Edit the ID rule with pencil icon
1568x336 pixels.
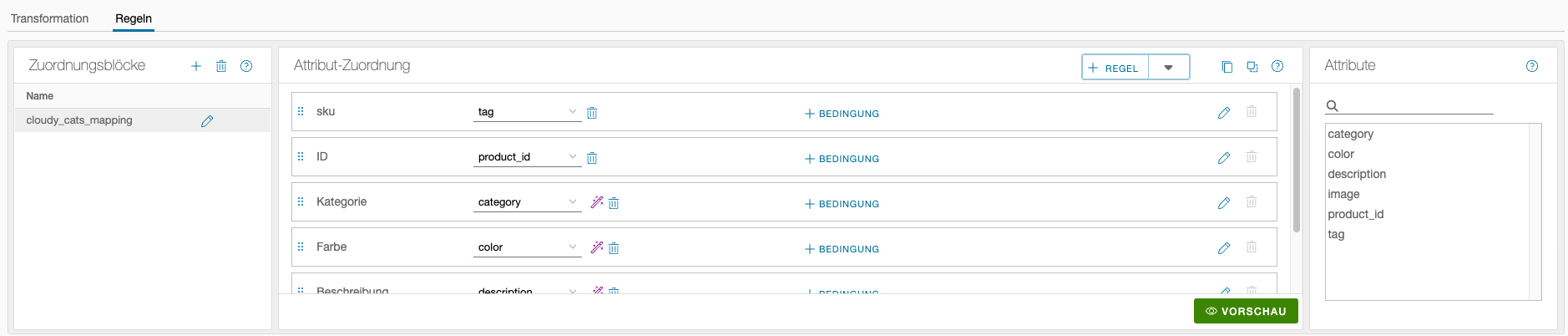(x=1224, y=158)
